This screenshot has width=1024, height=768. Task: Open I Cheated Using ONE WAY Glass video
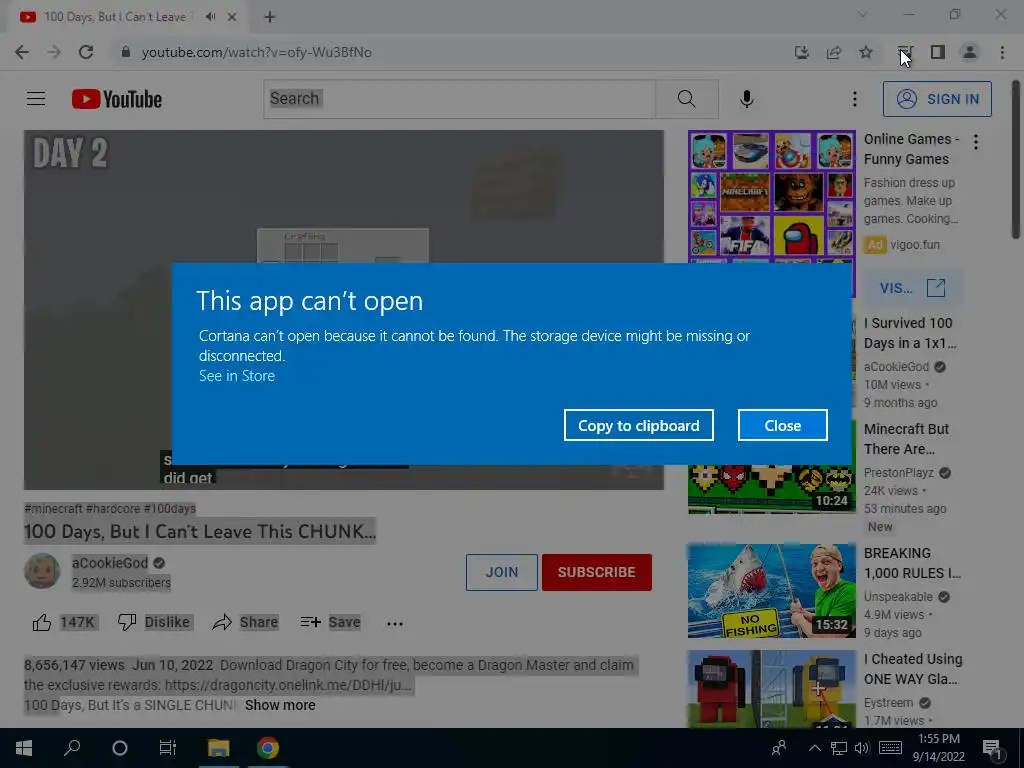pos(913,669)
